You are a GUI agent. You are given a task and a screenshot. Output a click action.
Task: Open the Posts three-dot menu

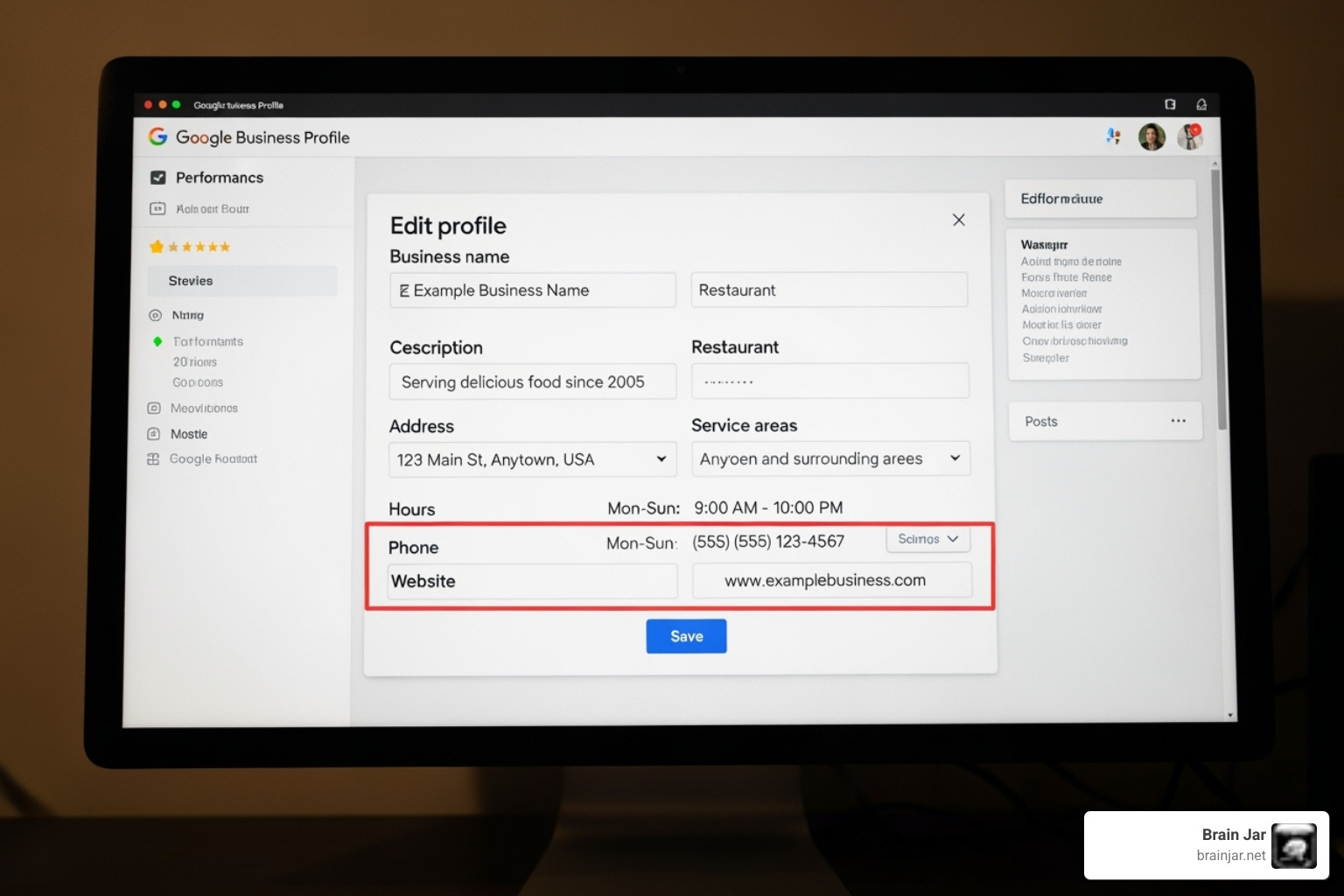(1179, 421)
